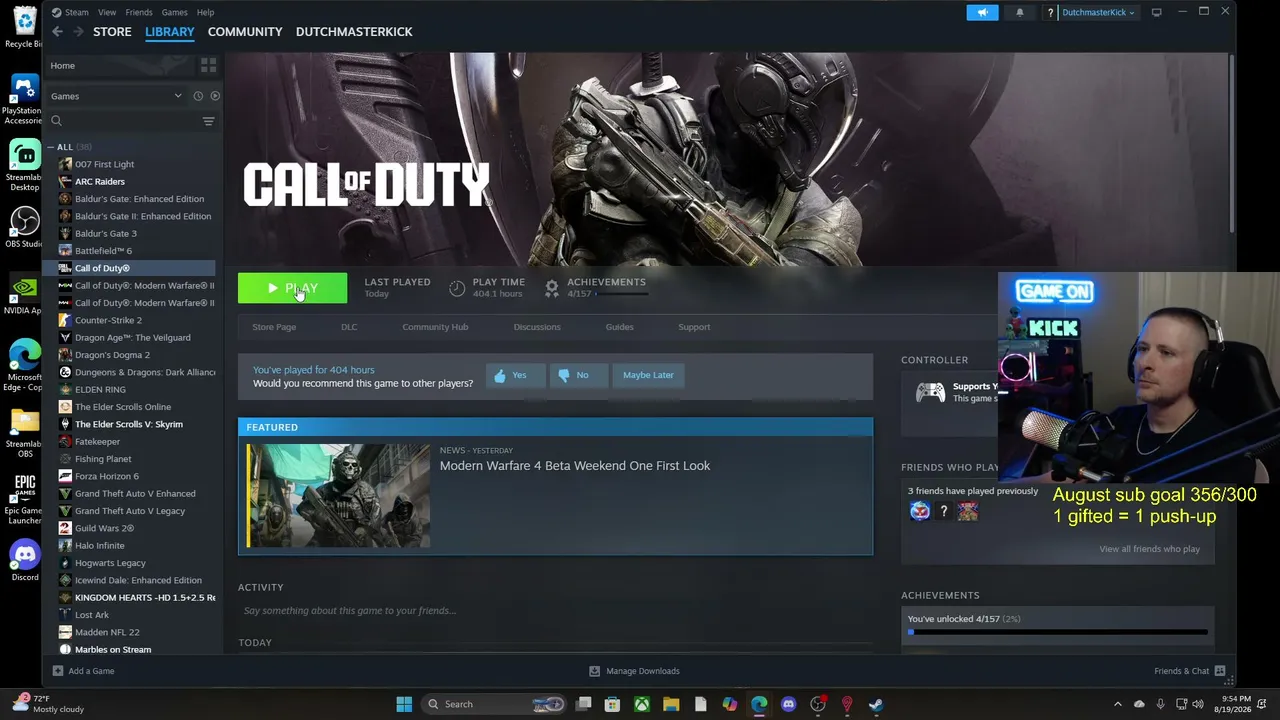Select Halo Infinite in the library list
This screenshot has width=1280, height=720.
click(99, 545)
